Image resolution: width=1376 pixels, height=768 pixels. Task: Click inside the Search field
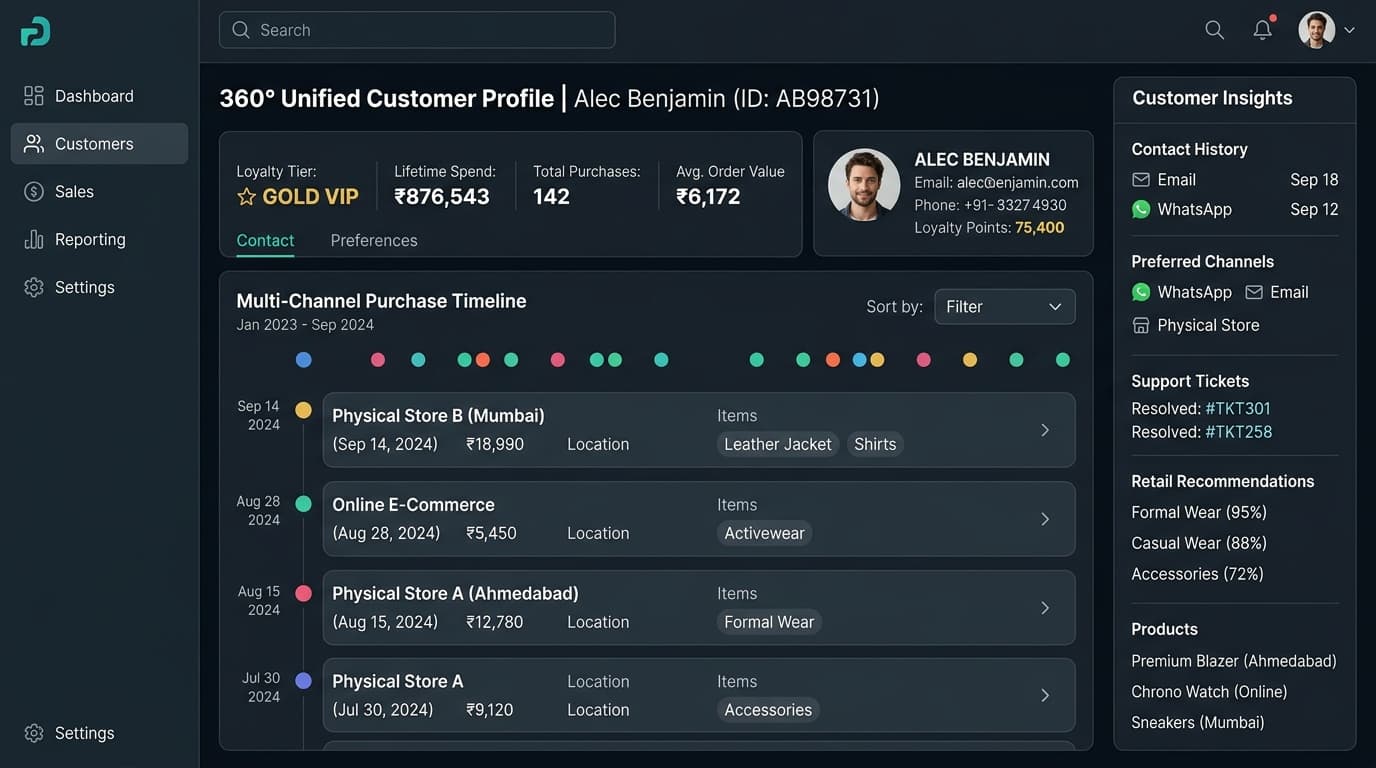[x=417, y=30]
